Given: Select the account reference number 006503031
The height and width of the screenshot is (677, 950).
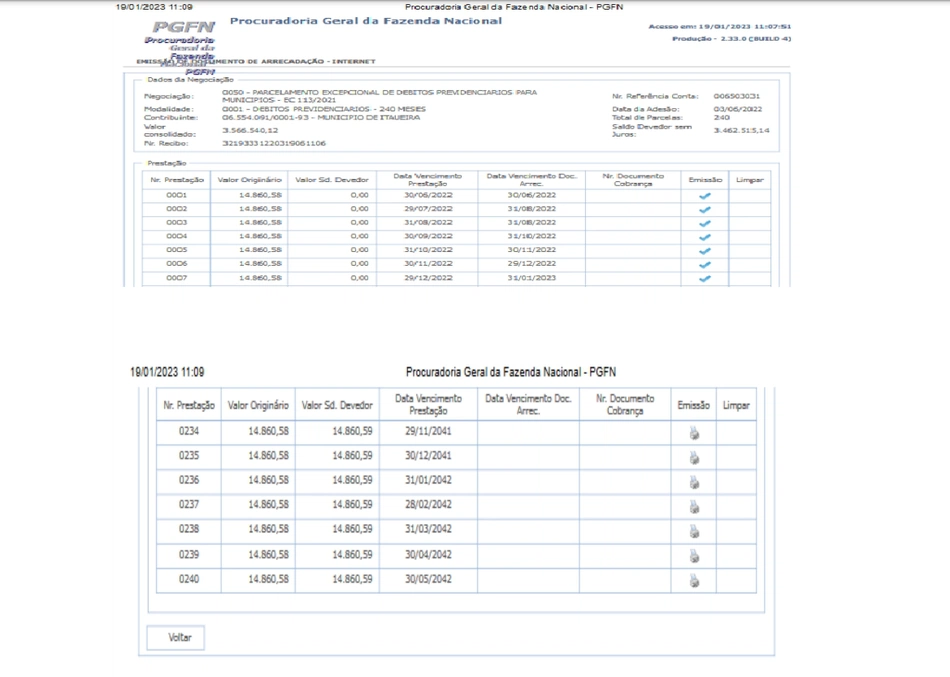Looking at the screenshot, I should click(x=736, y=96).
